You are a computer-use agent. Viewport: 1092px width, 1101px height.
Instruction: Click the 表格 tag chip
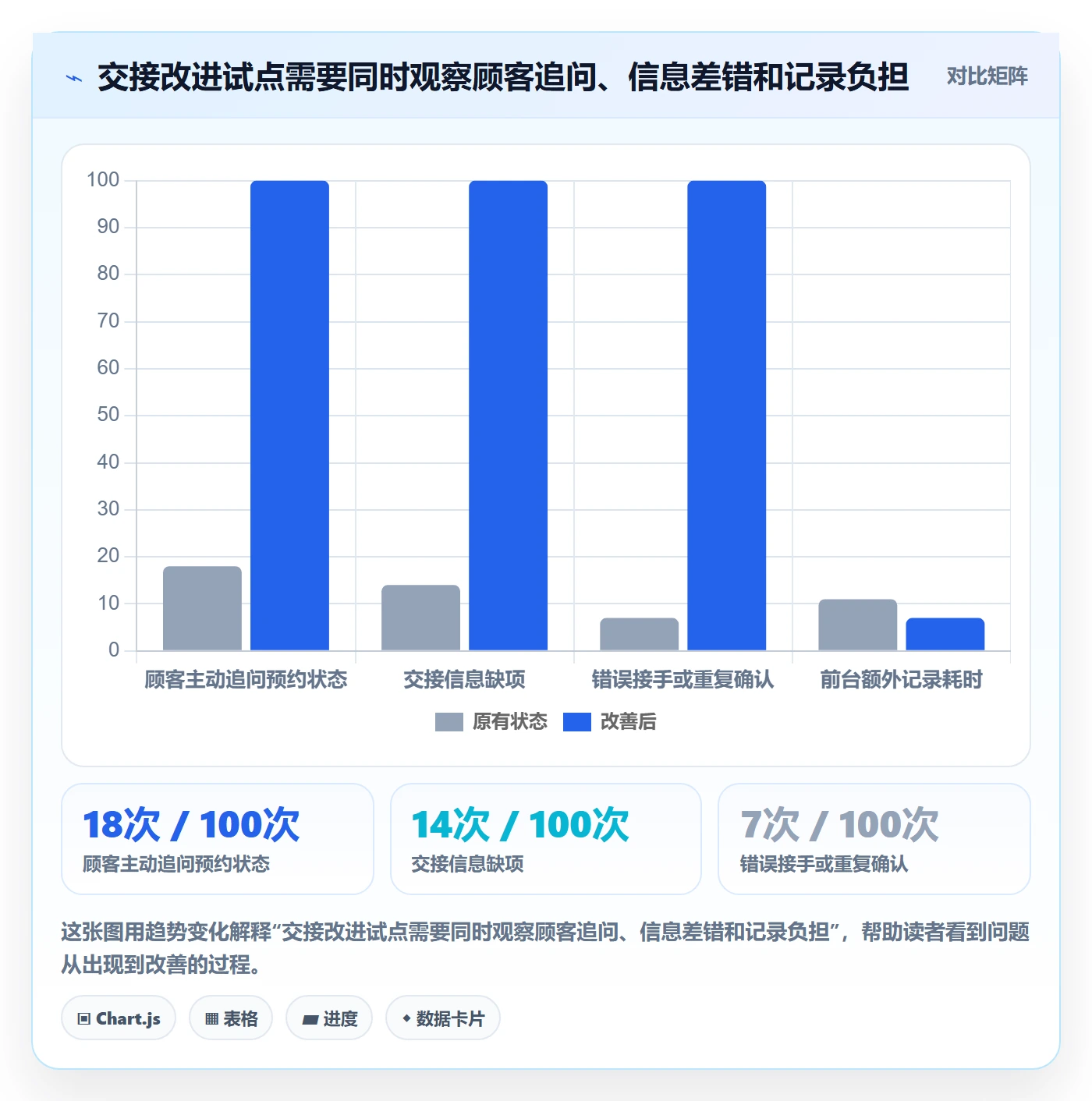231,1018
